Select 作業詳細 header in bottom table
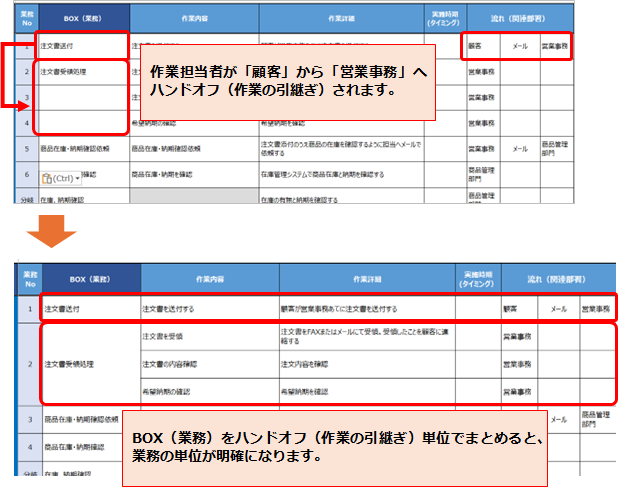The height and width of the screenshot is (487, 618). tap(367, 279)
